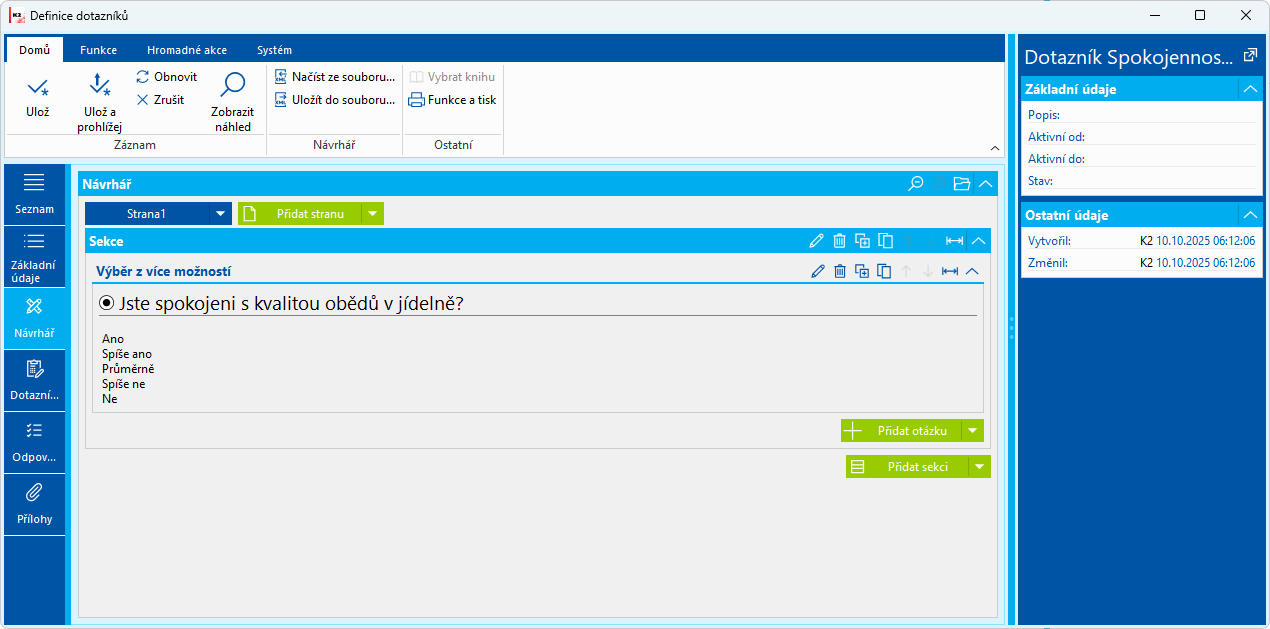Zoom out in the Návrhář header
Viewport: 1270px width, 629px height.
coord(915,184)
